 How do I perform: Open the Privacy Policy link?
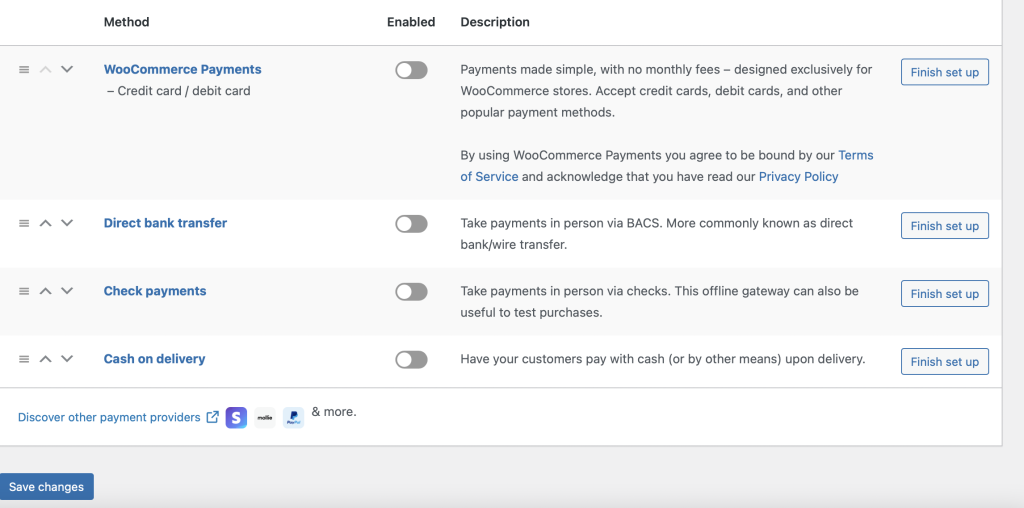(798, 176)
